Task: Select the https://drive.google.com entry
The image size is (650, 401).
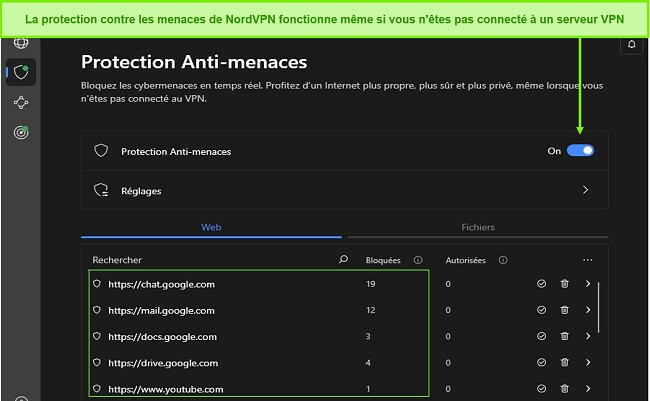Action: (x=163, y=363)
